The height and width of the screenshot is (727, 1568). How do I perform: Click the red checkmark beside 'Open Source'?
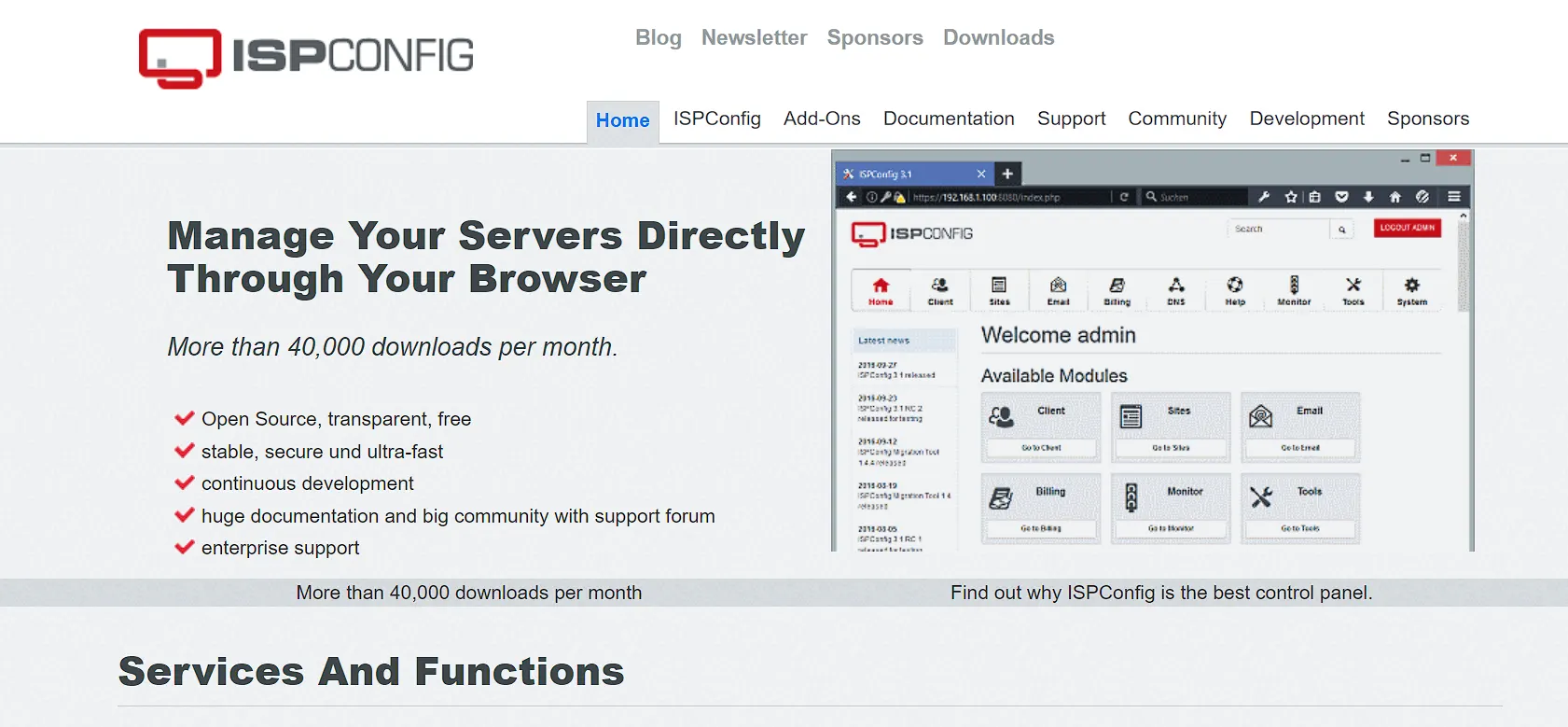(x=185, y=418)
